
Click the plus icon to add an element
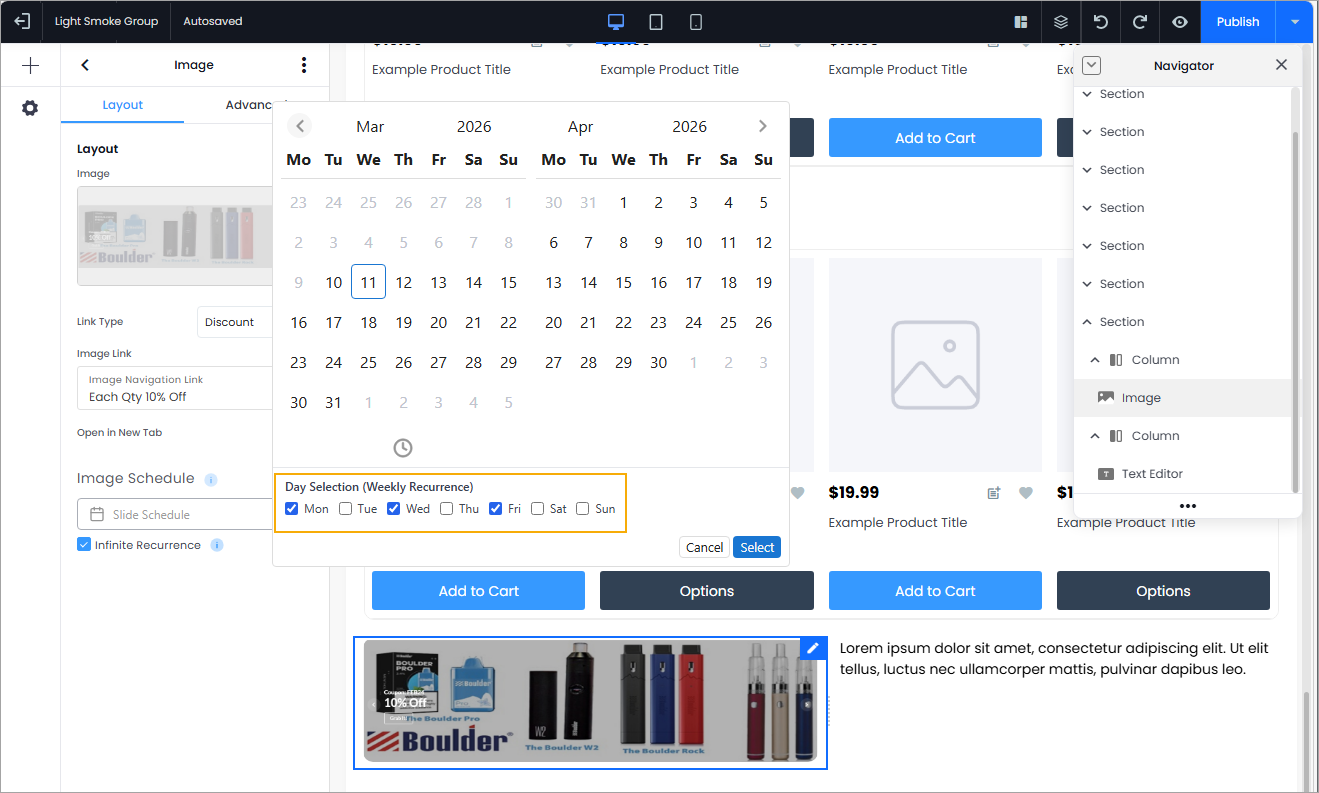(x=30, y=66)
